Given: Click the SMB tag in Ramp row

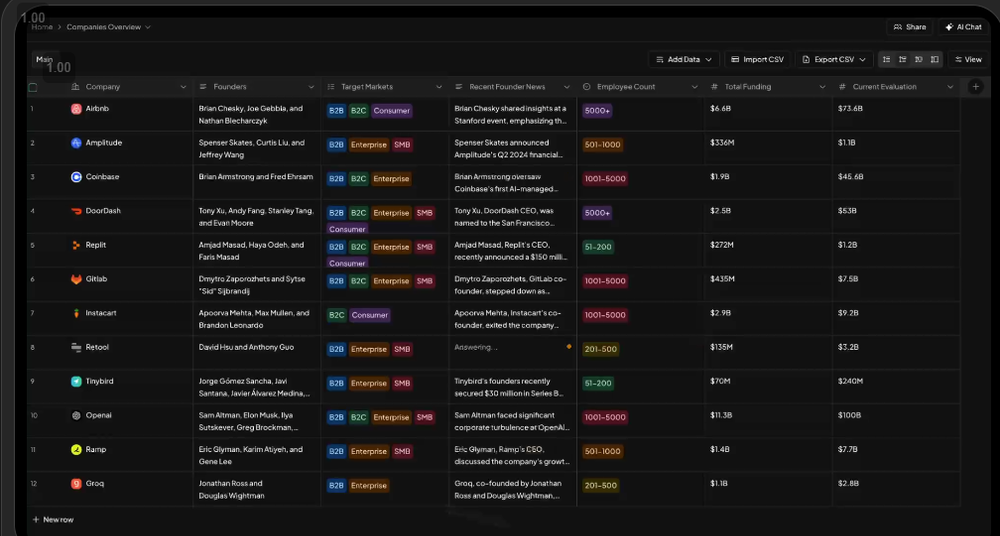Looking at the screenshot, I should [402, 452].
